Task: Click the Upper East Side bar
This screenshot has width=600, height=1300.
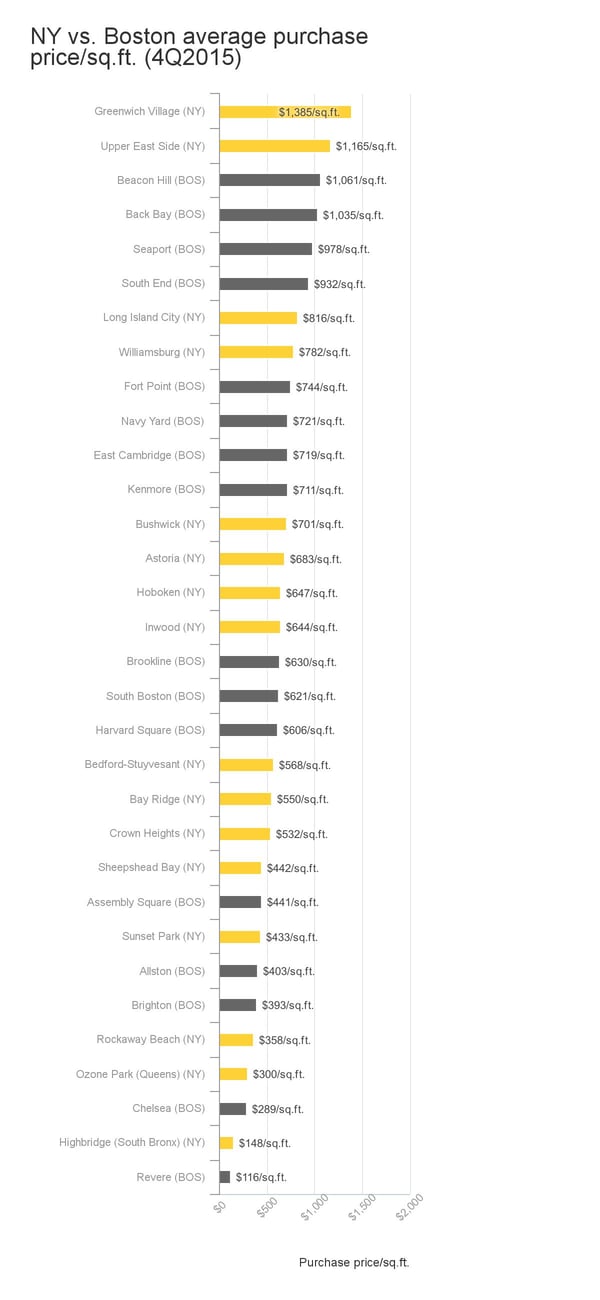Action: 274,146
